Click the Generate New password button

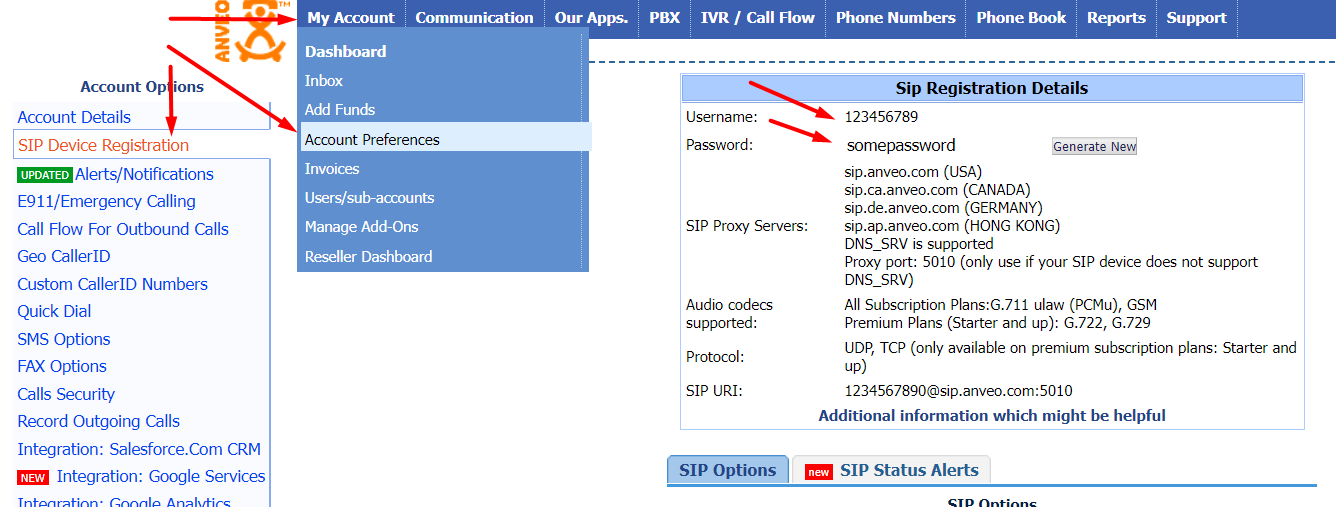1094,147
